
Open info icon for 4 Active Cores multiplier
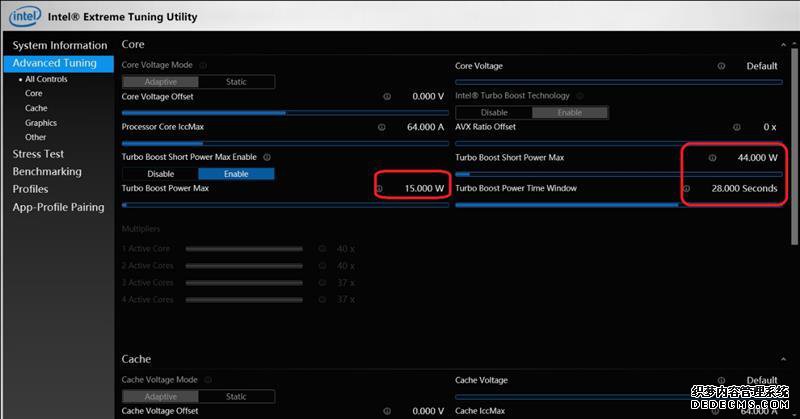[322, 300]
